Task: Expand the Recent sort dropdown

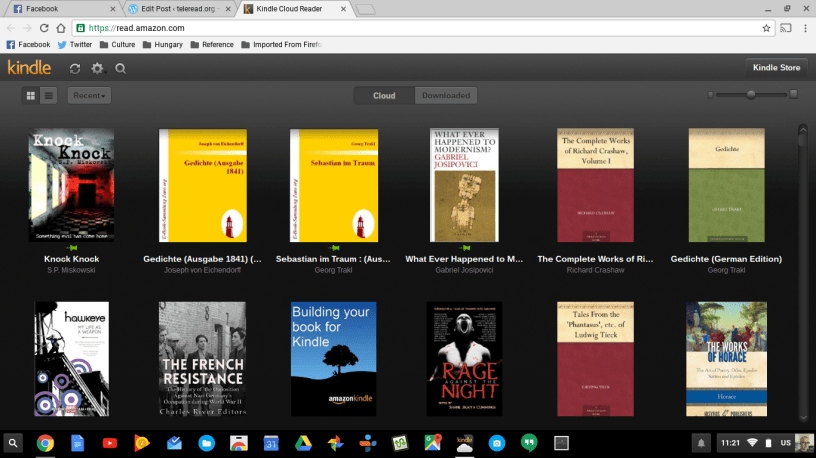Action: 89,95
